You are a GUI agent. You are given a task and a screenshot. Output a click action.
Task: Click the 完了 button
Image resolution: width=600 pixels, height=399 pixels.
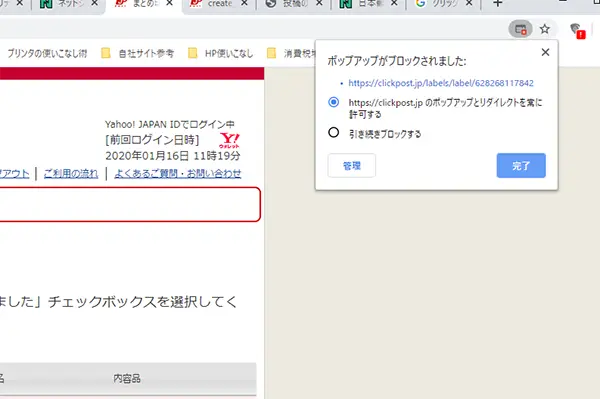[x=521, y=166]
